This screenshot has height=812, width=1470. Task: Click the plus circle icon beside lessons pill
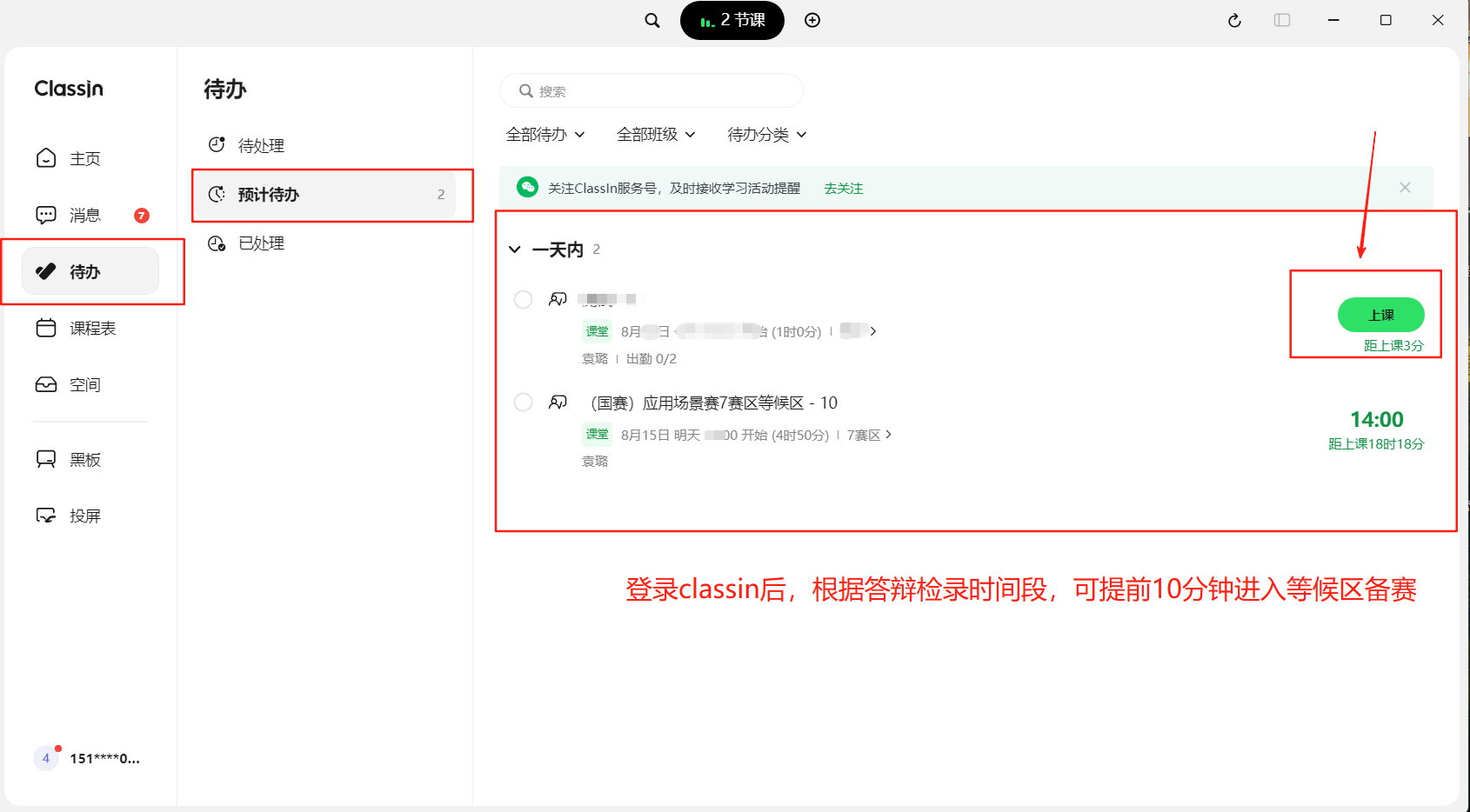pos(812,20)
